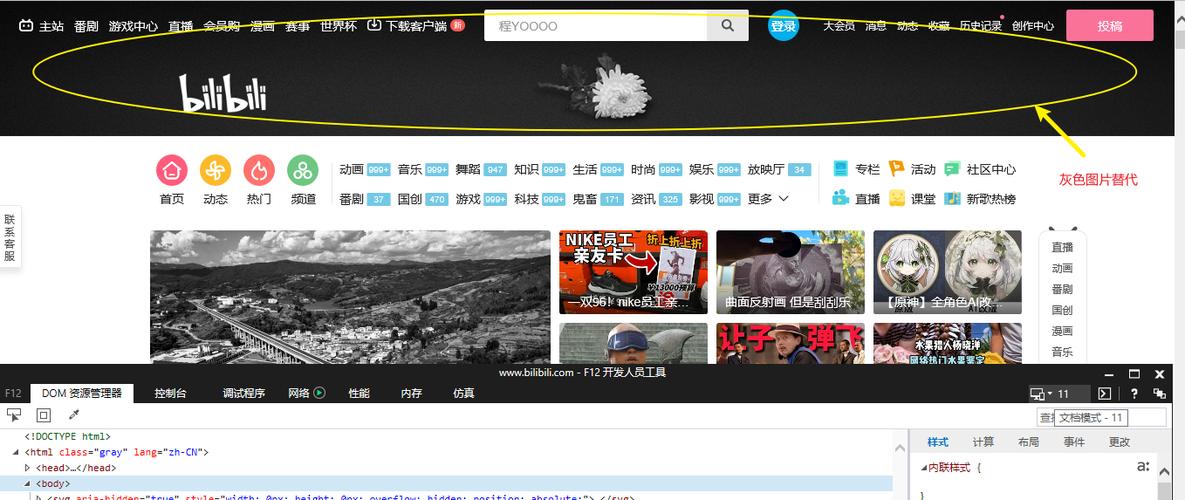Screen dimensions: 1185x500
Task: Collapse the body tree node
Action: point(28,483)
